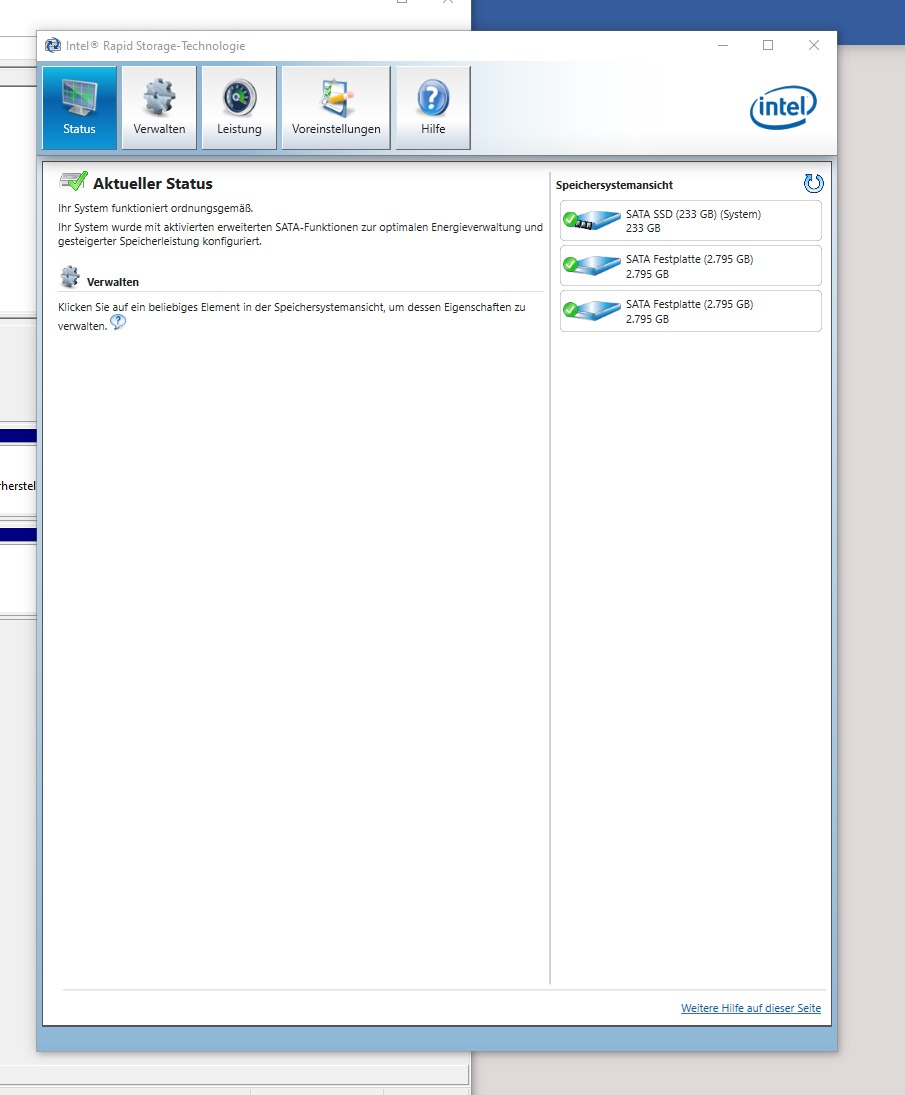Open the Status tab
905x1095 pixels.
pos(79,108)
